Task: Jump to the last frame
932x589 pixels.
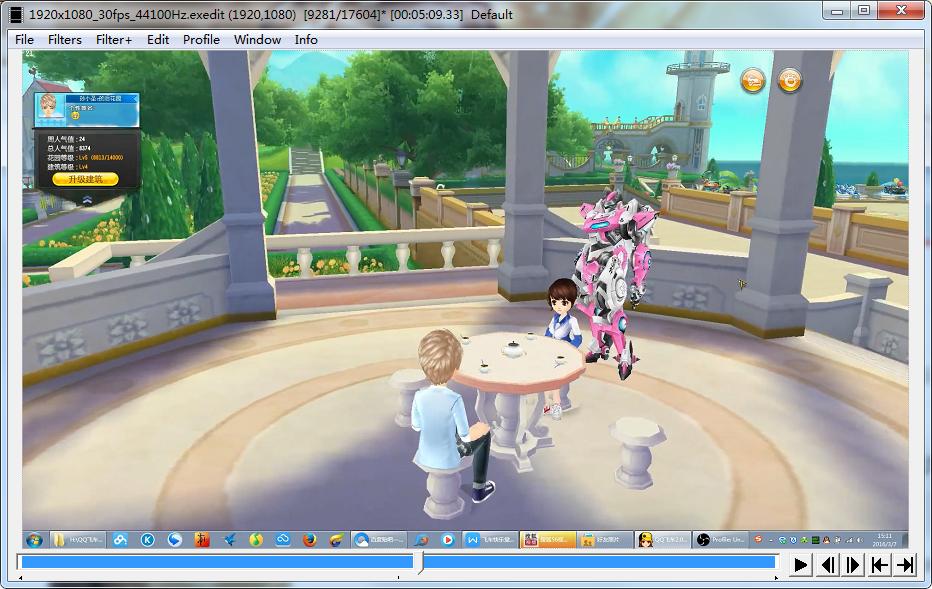Action: pos(905,565)
